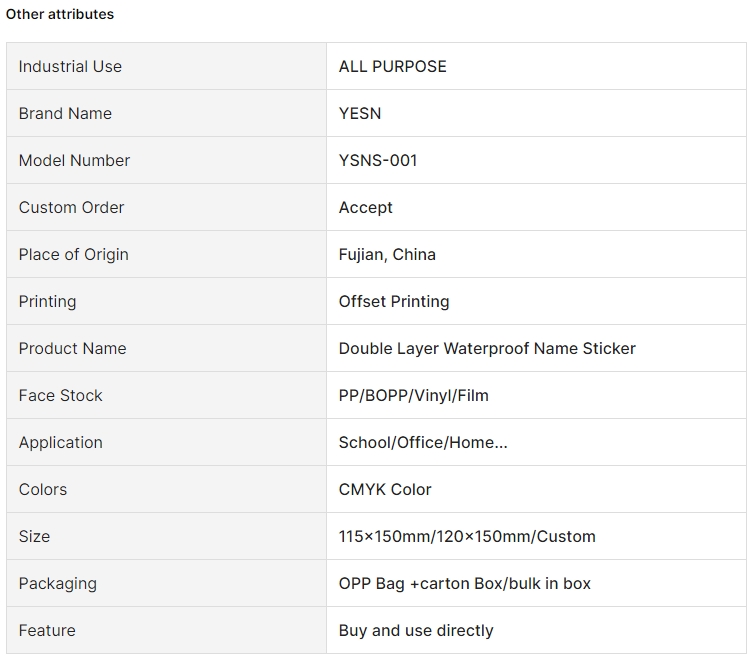This screenshot has height=659, width=750.
Task: Click the Other attributes heading
Action: coord(60,14)
